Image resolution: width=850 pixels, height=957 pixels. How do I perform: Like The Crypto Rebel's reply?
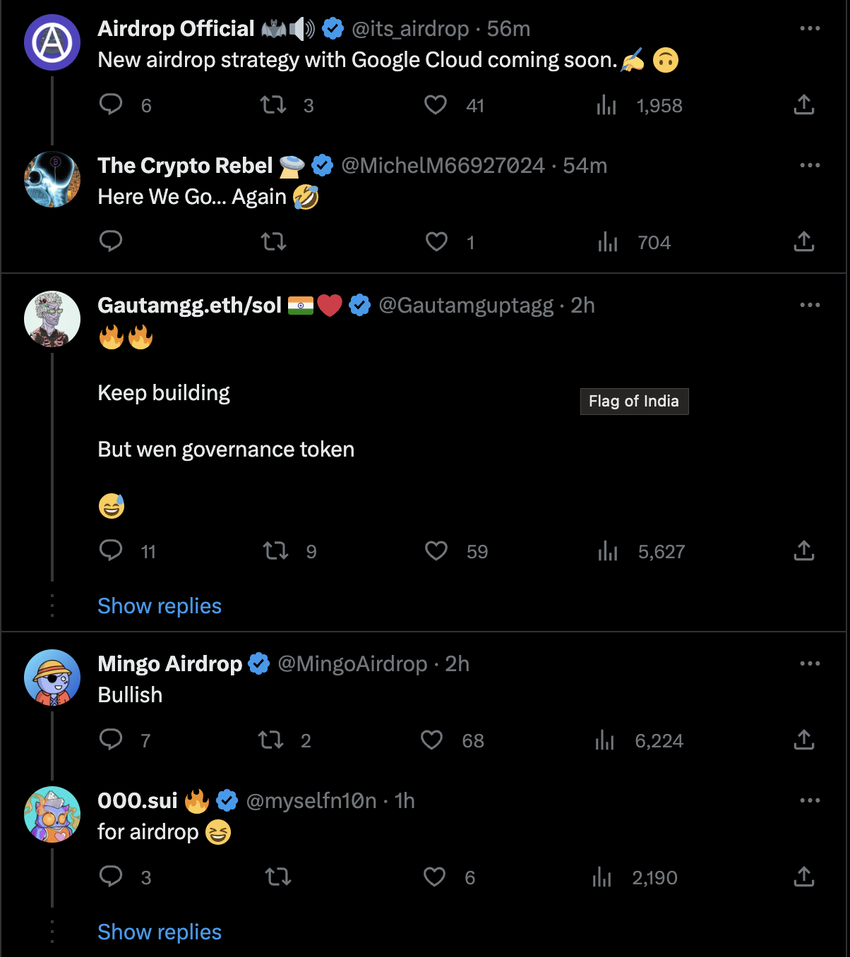pos(437,241)
